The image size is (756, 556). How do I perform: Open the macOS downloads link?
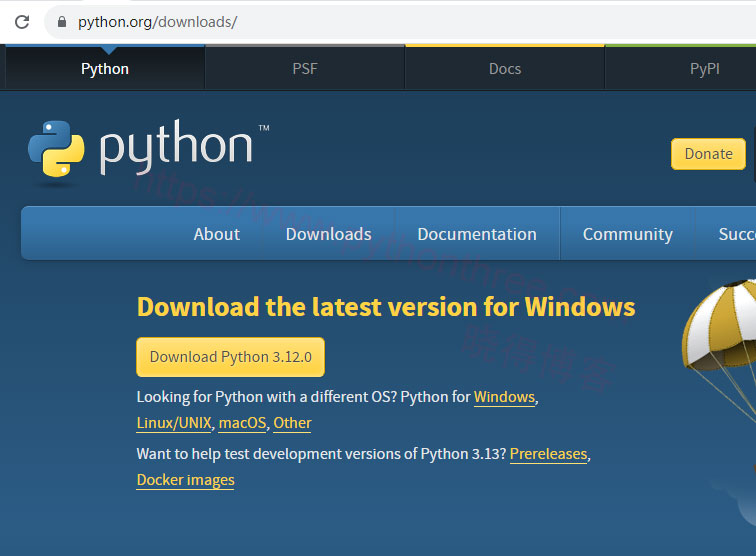[x=243, y=423]
